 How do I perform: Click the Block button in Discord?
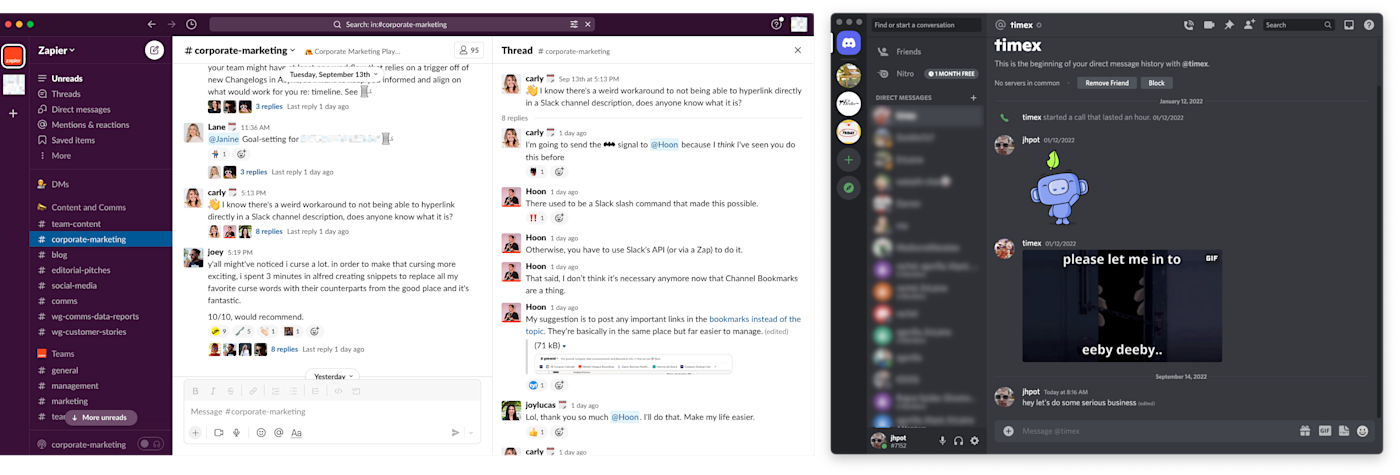tap(1156, 83)
